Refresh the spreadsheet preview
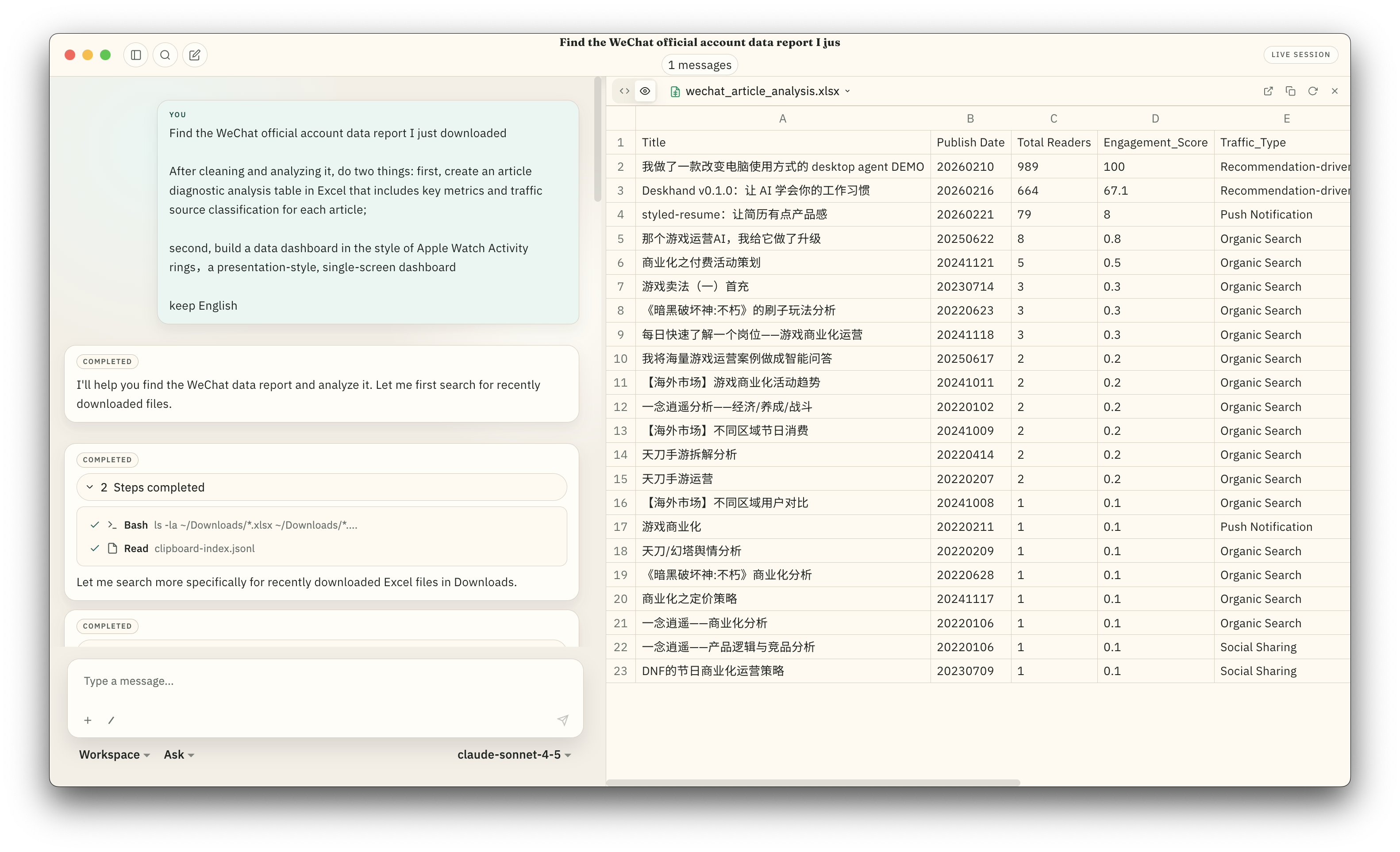The width and height of the screenshot is (1400, 852). pos(1312,91)
